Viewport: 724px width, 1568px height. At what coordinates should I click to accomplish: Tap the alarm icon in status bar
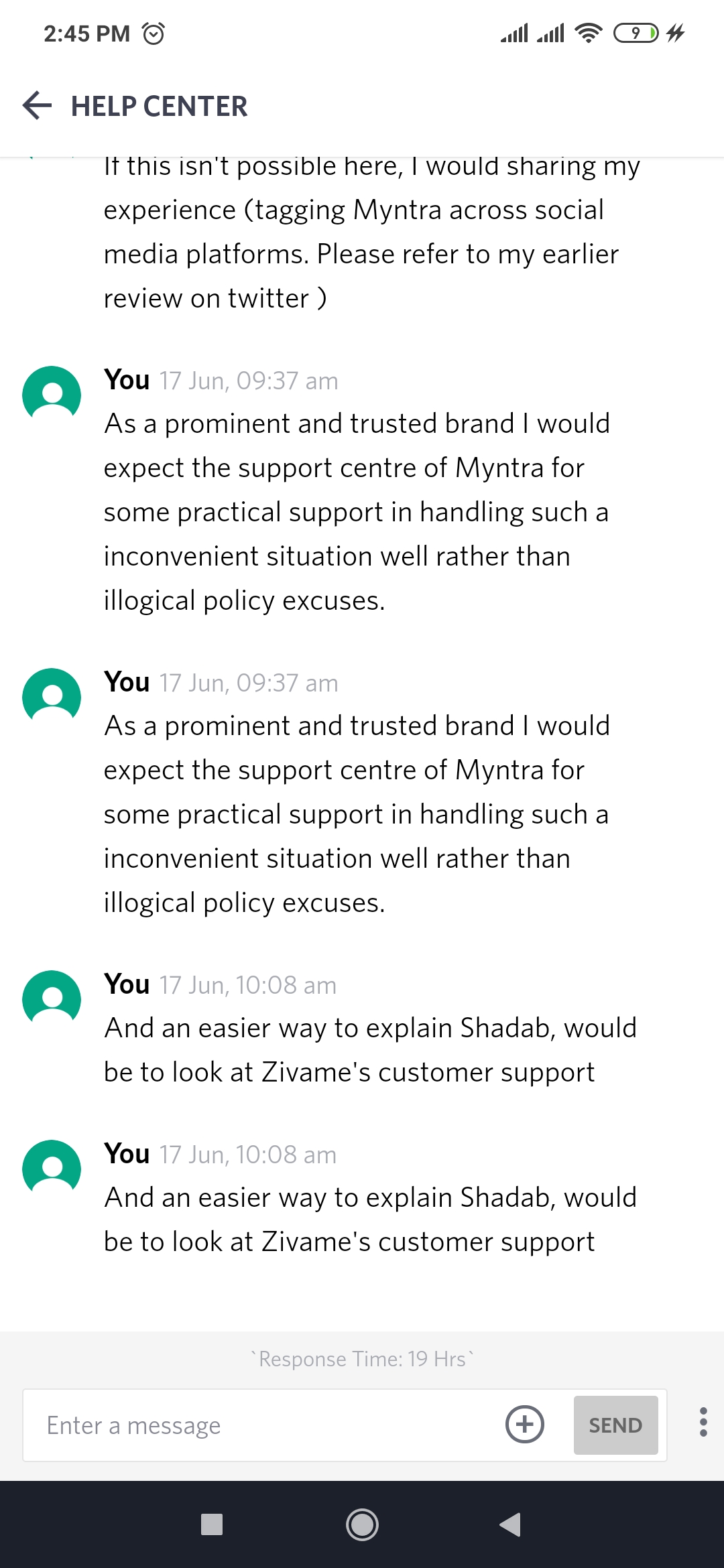coord(154,34)
